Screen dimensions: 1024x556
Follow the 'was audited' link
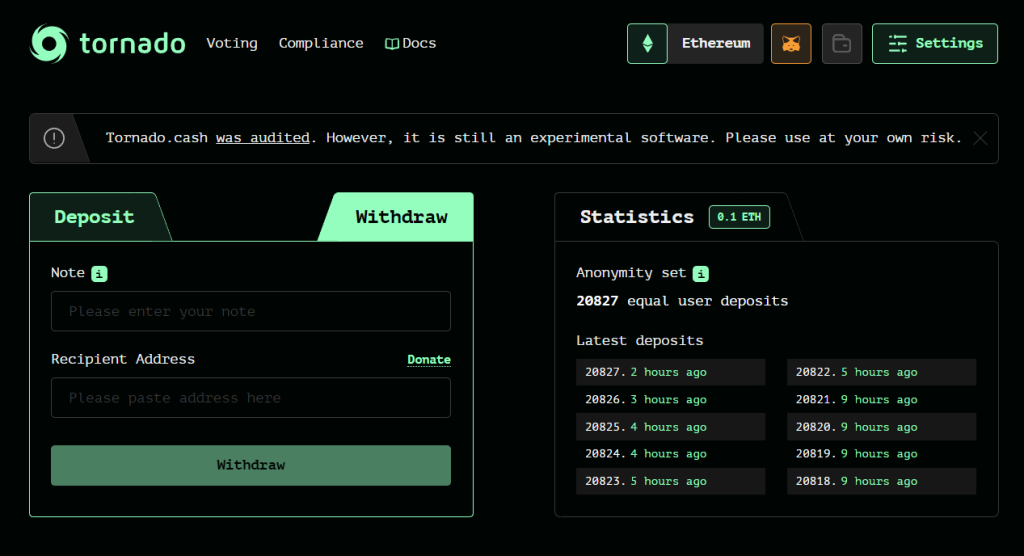263,138
